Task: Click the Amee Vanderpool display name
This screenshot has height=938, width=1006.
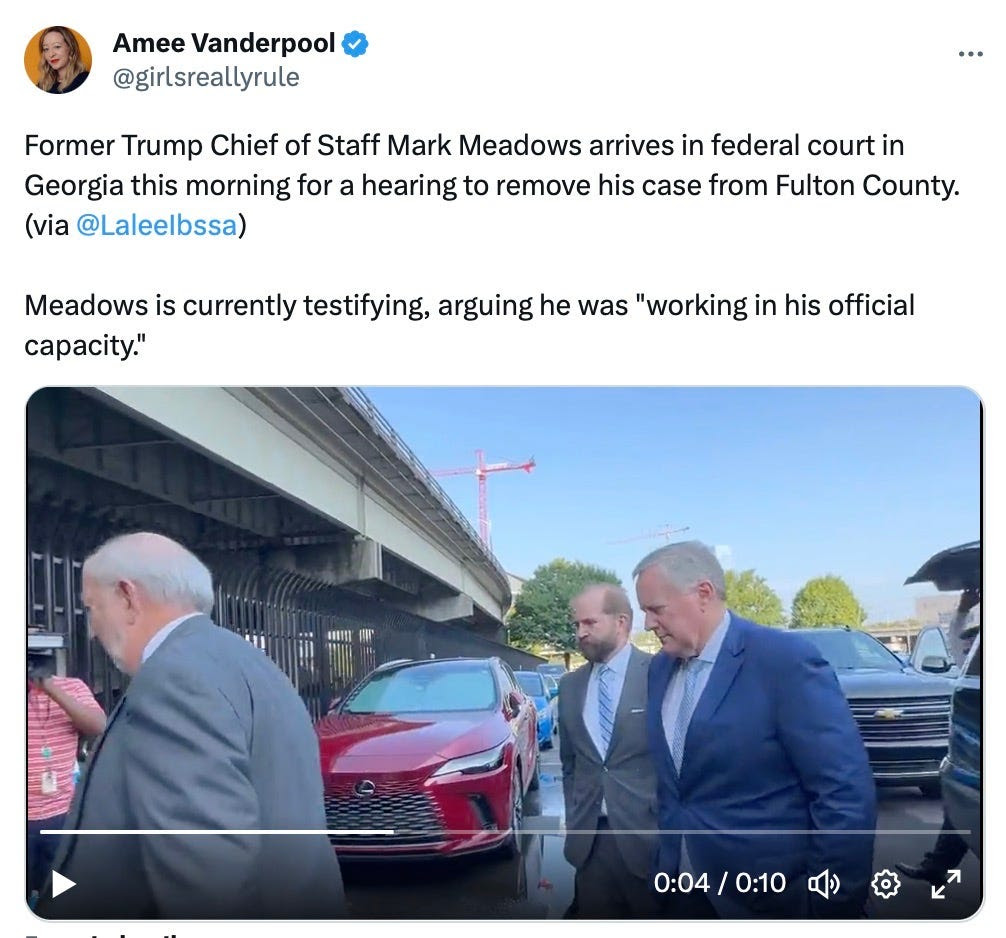Action: 224,43
